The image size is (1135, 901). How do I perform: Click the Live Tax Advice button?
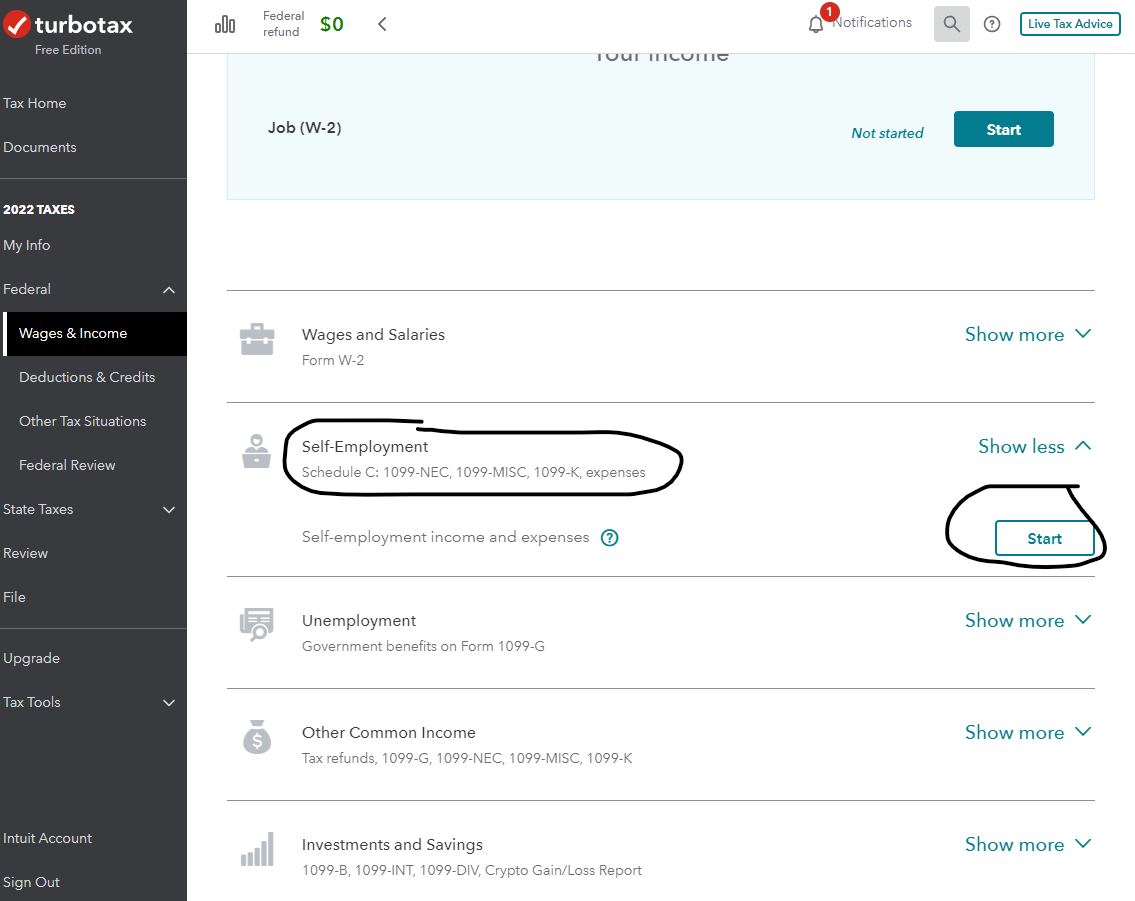(x=1069, y=24)
